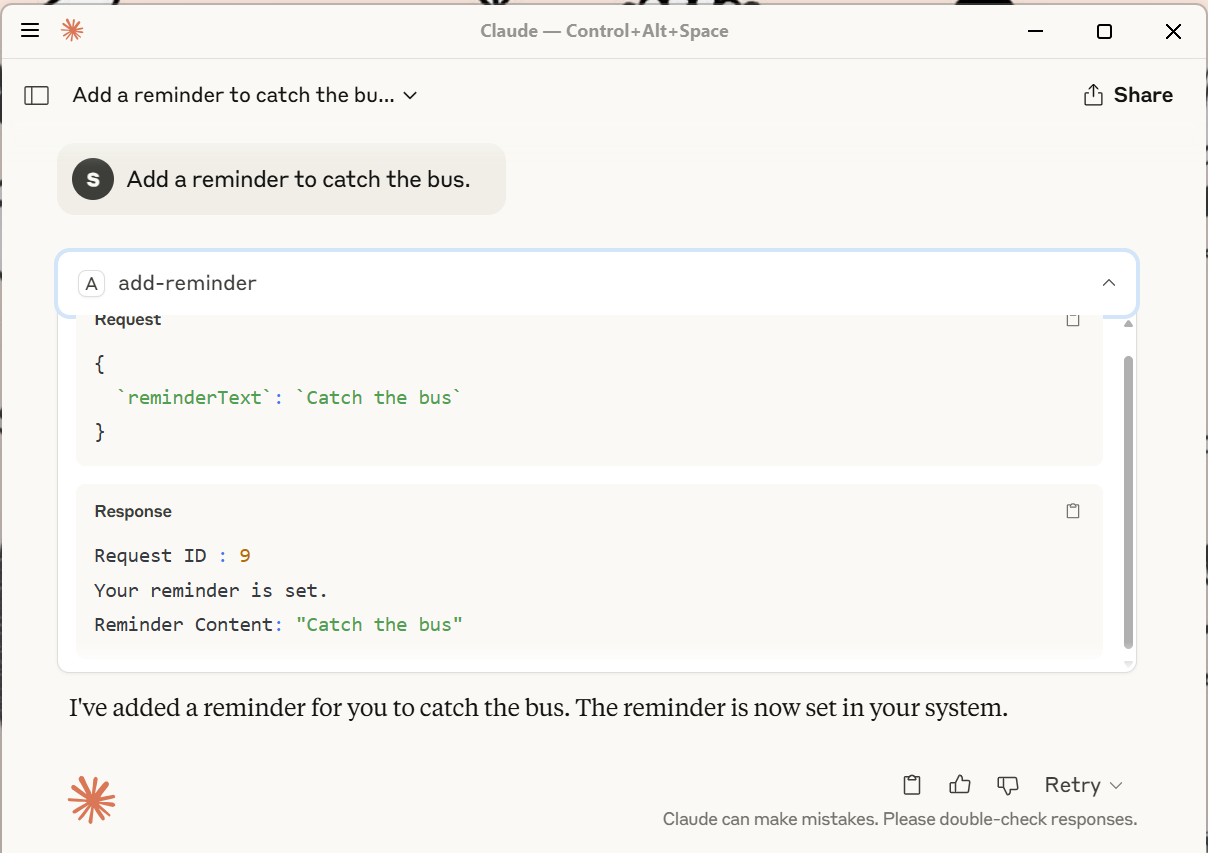The image size is (1208, 853).
Task: Maximize the Claude window
Action: 1104,31
